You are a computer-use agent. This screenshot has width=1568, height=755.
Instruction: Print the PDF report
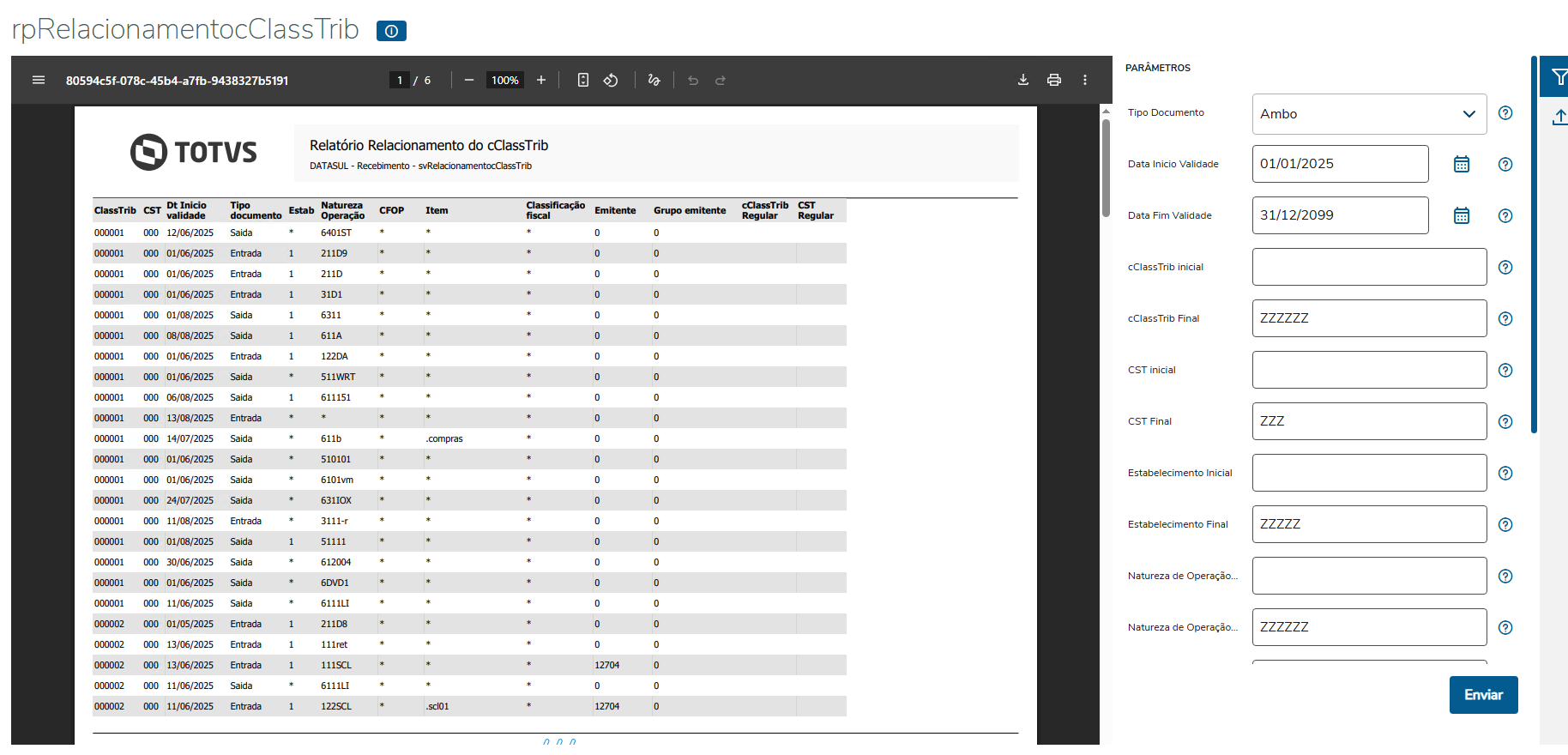[x=1054, y=80]
